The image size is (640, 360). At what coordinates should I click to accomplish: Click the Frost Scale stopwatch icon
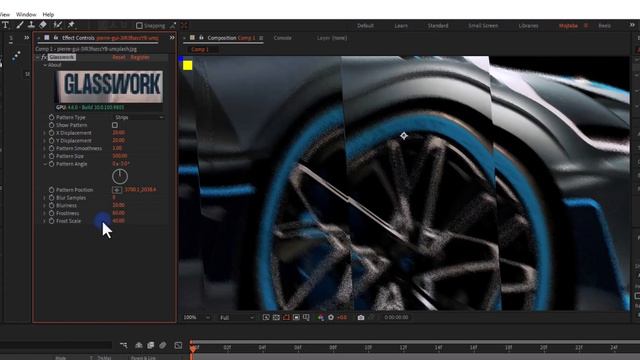pyautogui.click(x=51, y=221)
